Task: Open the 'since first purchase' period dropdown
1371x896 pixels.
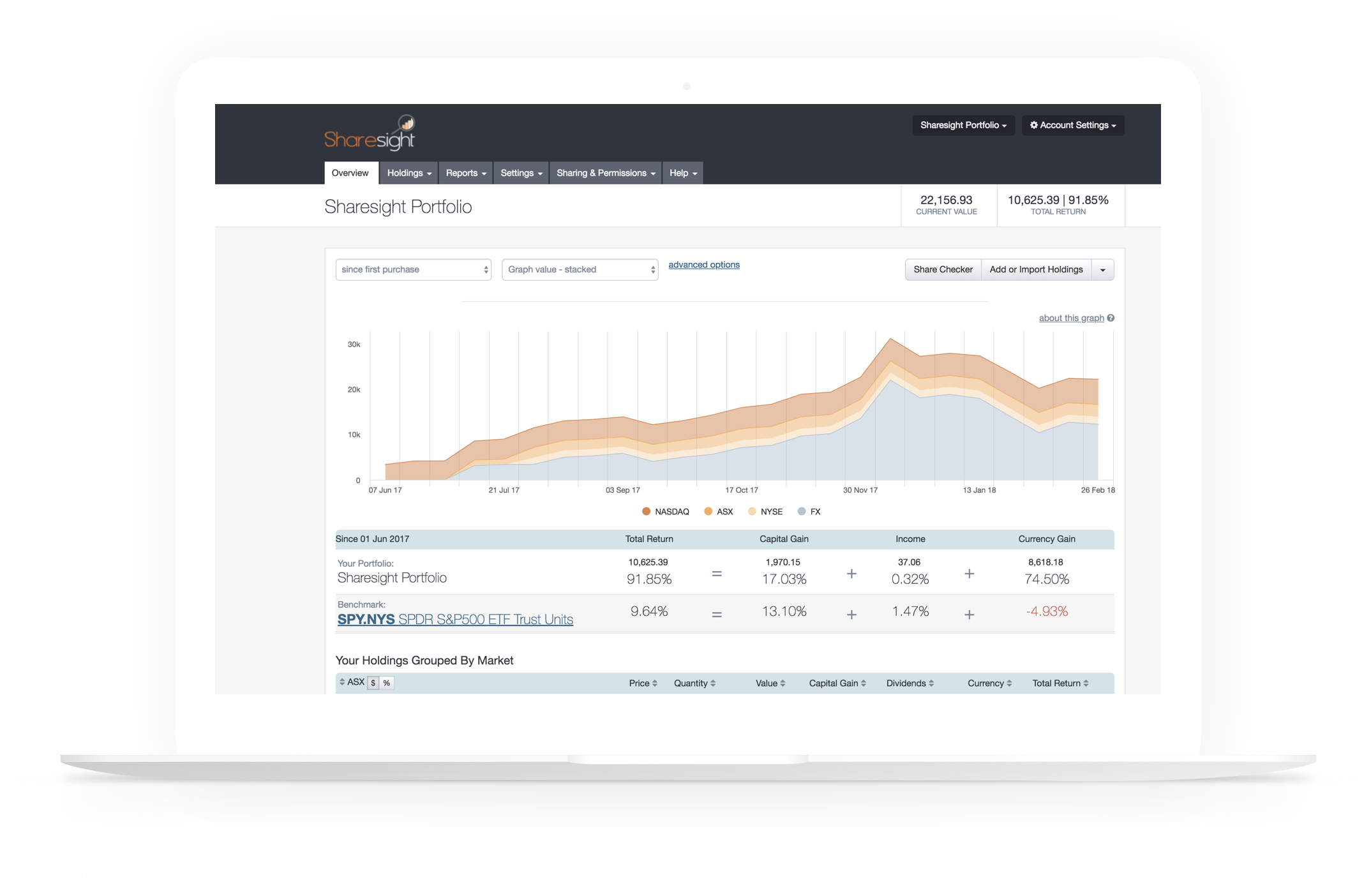Action: click(x=413, y=269)
